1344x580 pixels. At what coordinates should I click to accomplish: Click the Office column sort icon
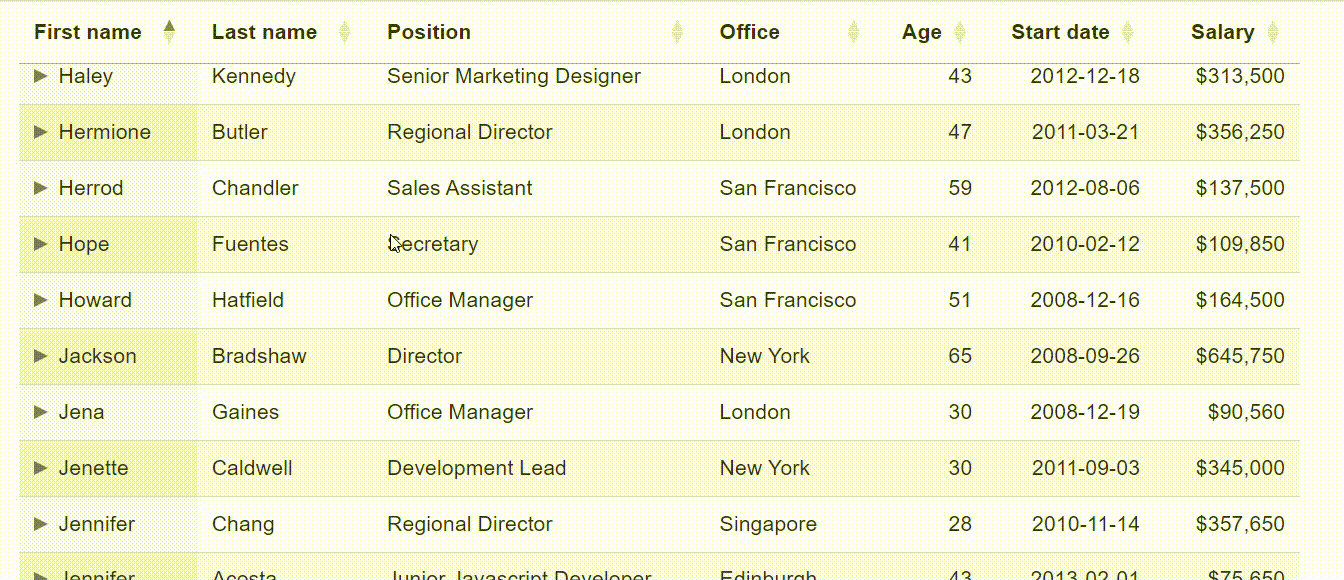click(x=854, y=32)
